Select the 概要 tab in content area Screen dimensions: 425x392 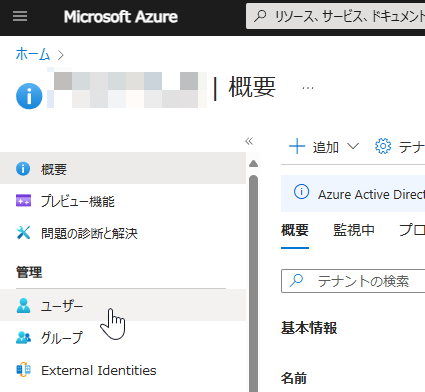tap(295, 230)
